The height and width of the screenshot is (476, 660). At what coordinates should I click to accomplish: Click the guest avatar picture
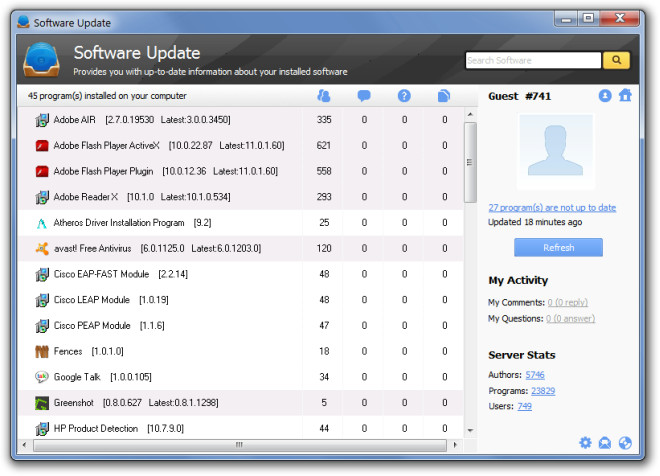point(556,152)
